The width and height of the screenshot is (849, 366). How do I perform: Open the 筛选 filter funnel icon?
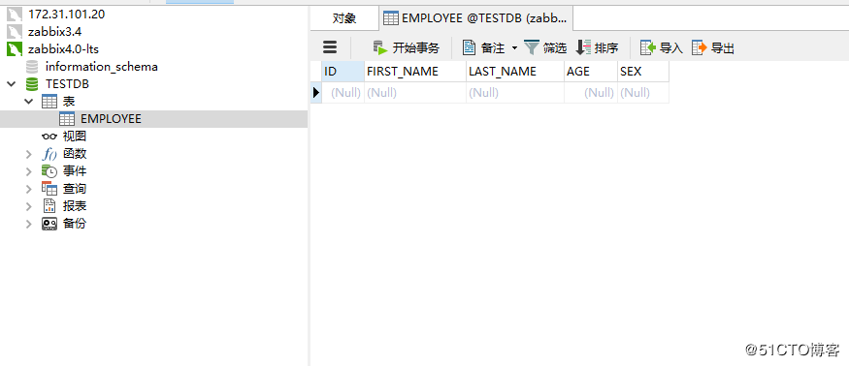point(532,48)
